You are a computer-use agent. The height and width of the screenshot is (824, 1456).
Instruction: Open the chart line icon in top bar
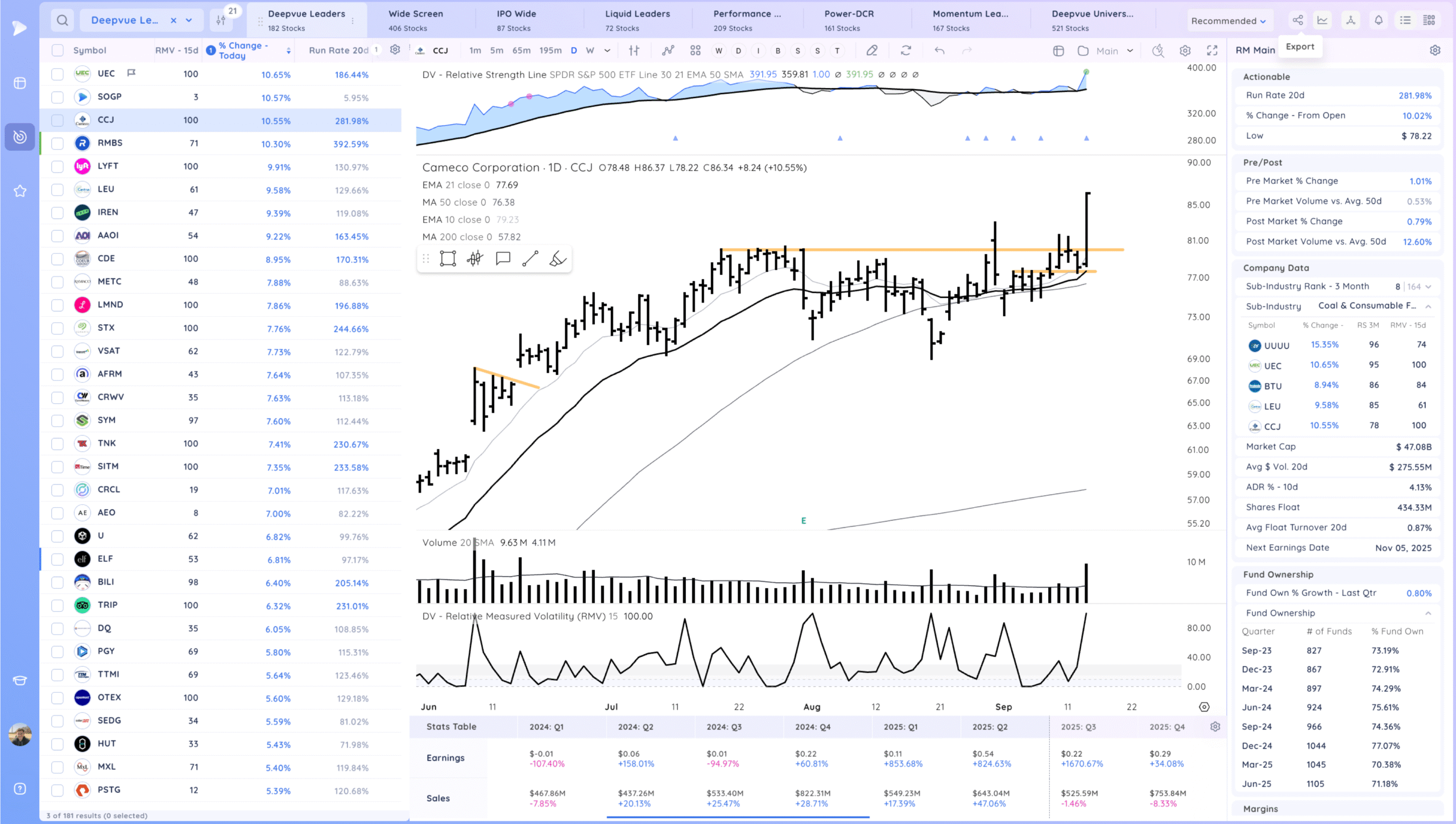tap(1323, 20)
